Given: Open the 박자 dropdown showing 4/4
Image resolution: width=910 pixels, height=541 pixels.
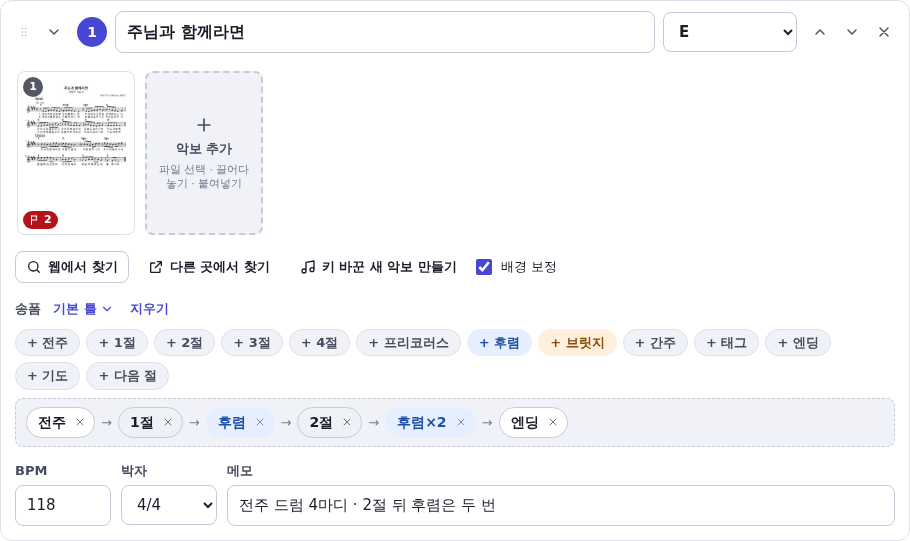Looking at the screenshot, I should point(169,505).
